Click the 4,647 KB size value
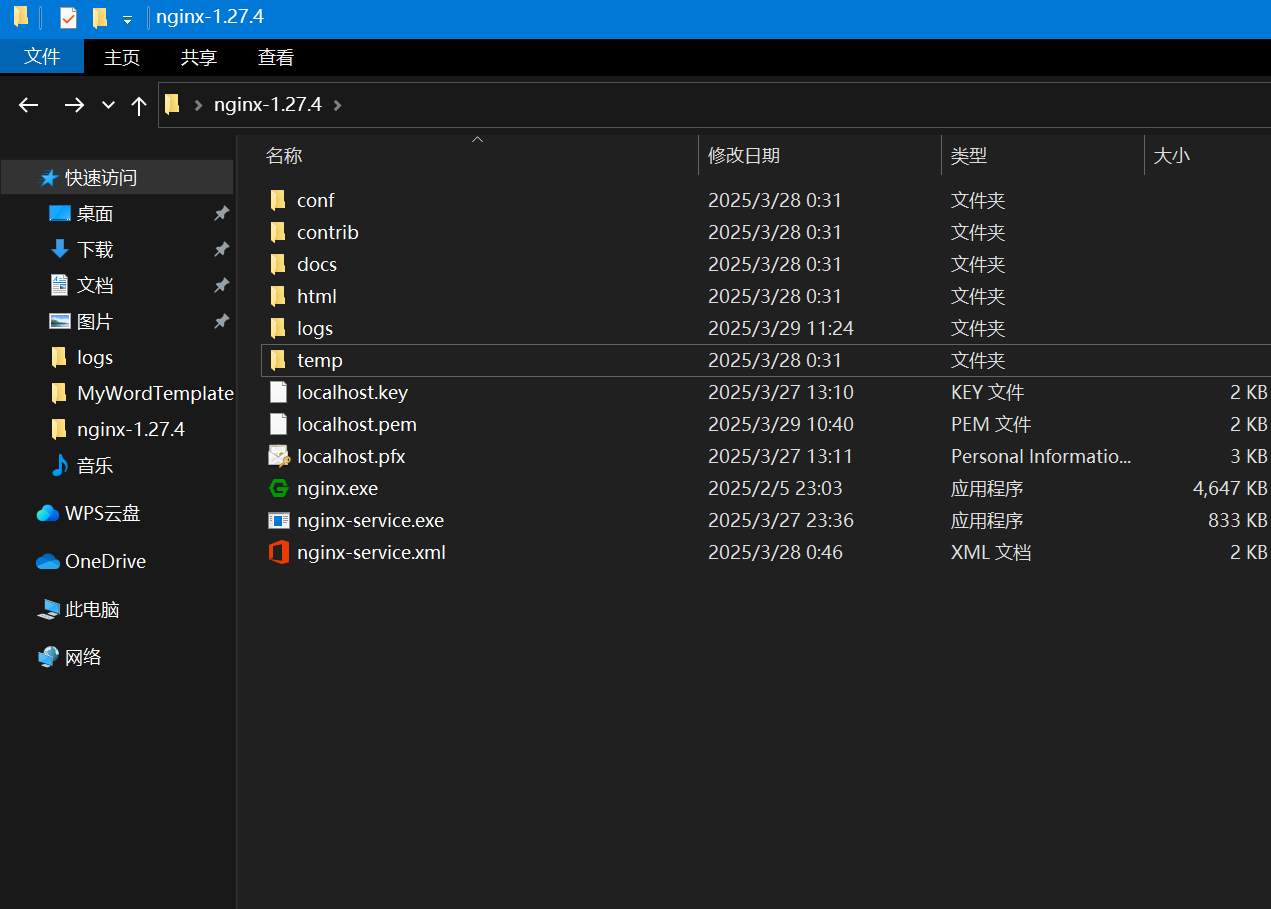Viewport: 1271px width, 909px height. [1230, 488]
